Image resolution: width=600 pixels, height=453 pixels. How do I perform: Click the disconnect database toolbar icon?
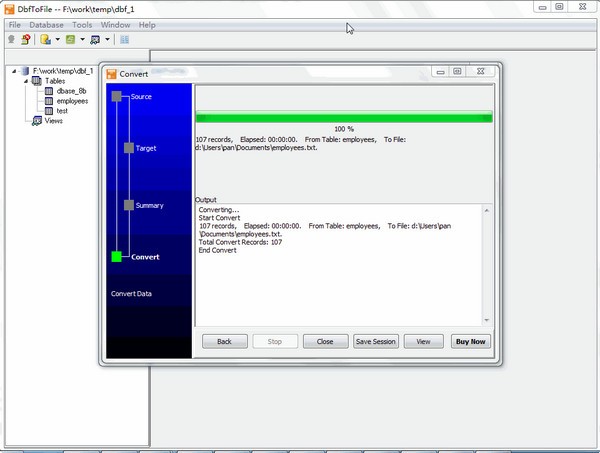click(x=26, y=40)
